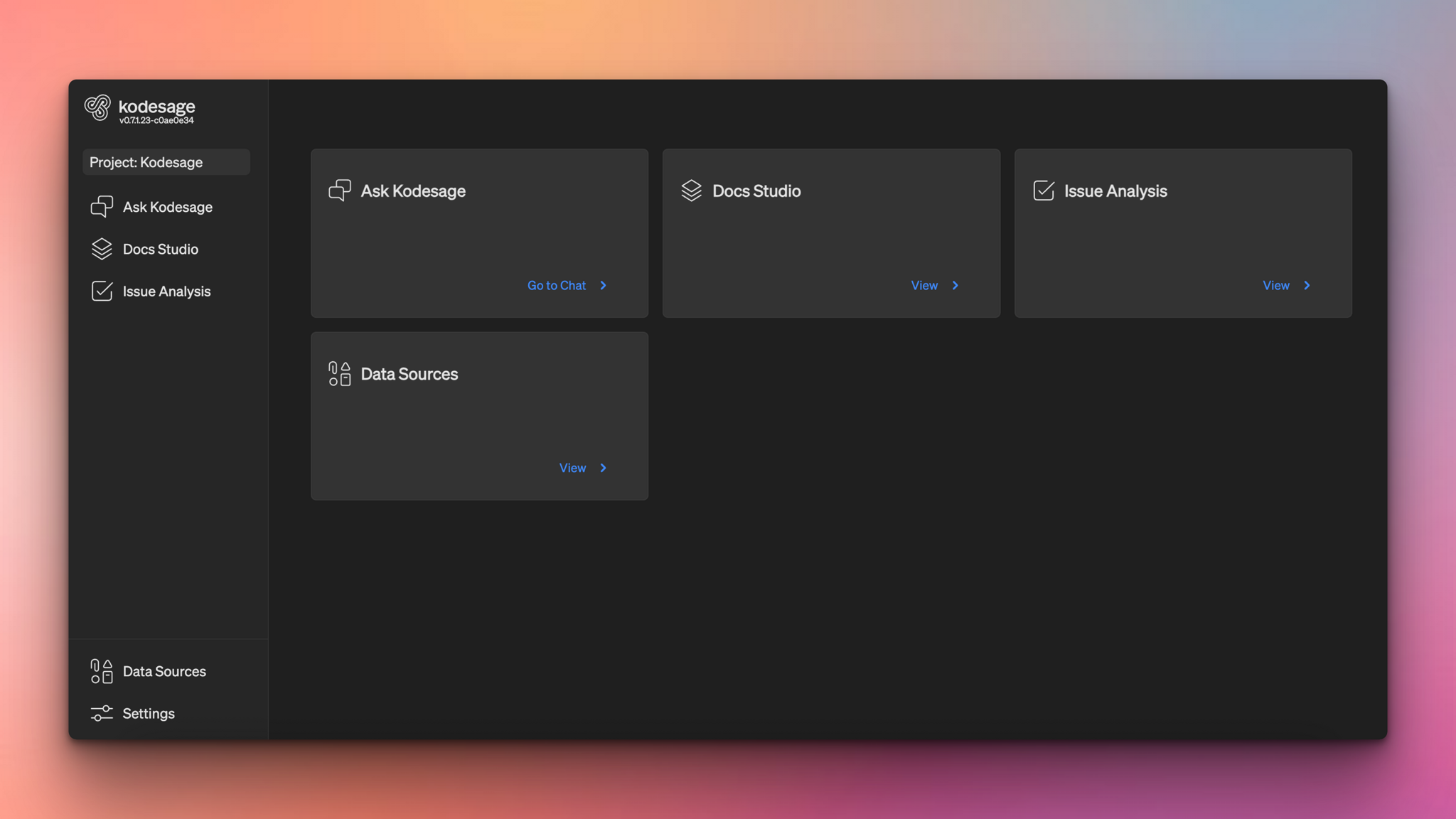Click the chat icon on the Ask Kodesage card
Image resolution: width=1456 pixels, height=819 pixels.
pyautogui.click(x=341, y=191)
